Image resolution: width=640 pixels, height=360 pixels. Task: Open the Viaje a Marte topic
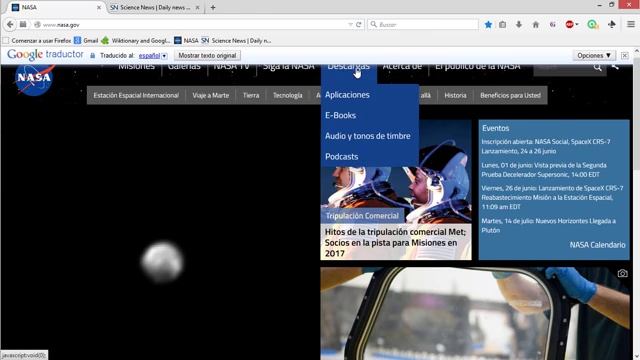click(211, 96)
